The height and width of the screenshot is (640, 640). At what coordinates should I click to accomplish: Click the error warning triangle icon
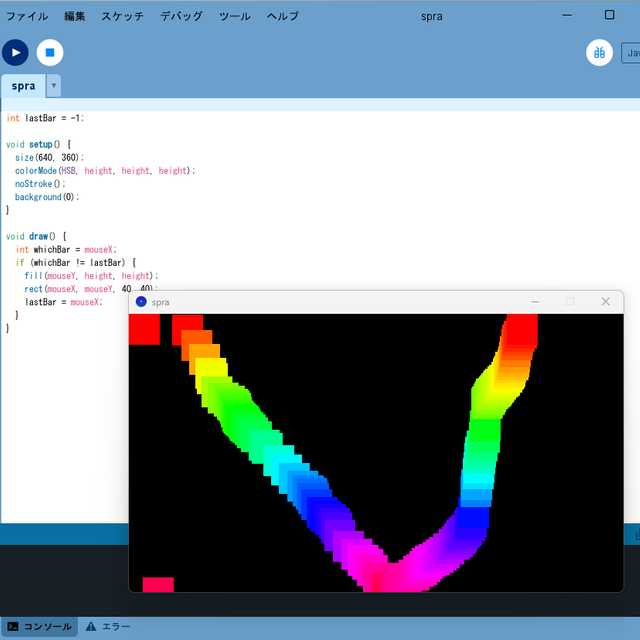point(91,626)
